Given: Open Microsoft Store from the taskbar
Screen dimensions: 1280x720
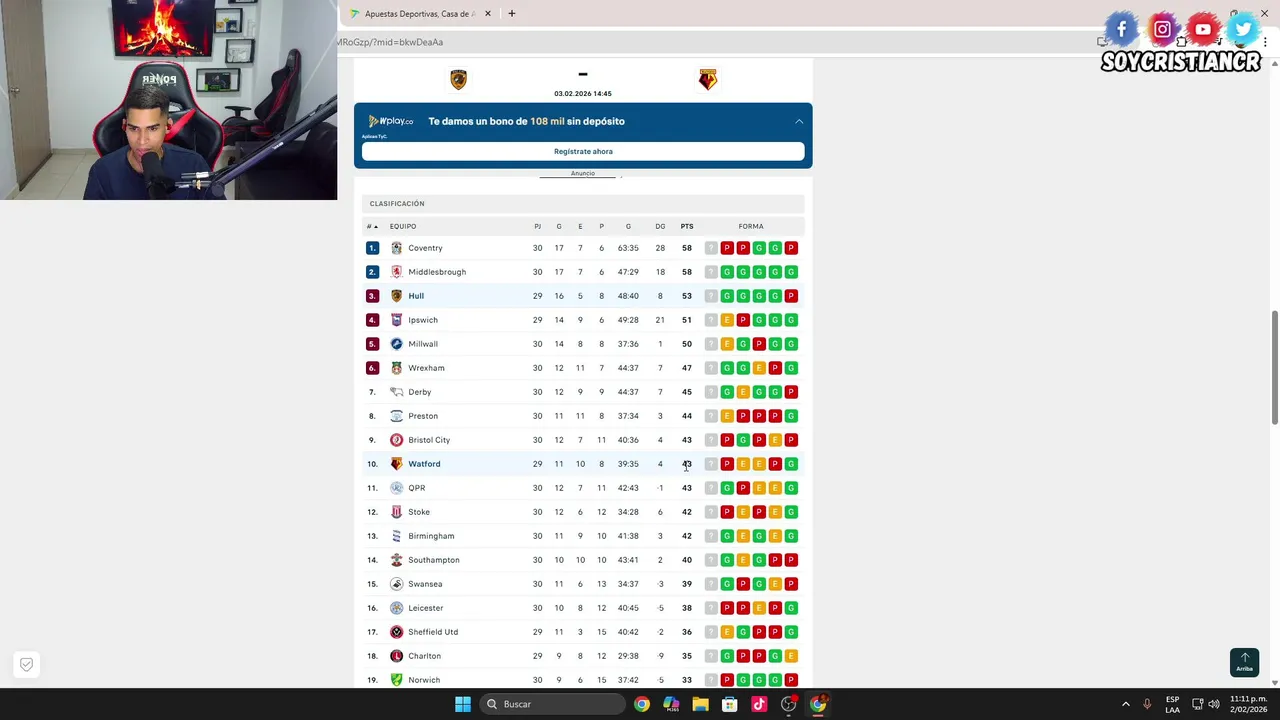Looking at the screenshot, I should click(730, 704).
